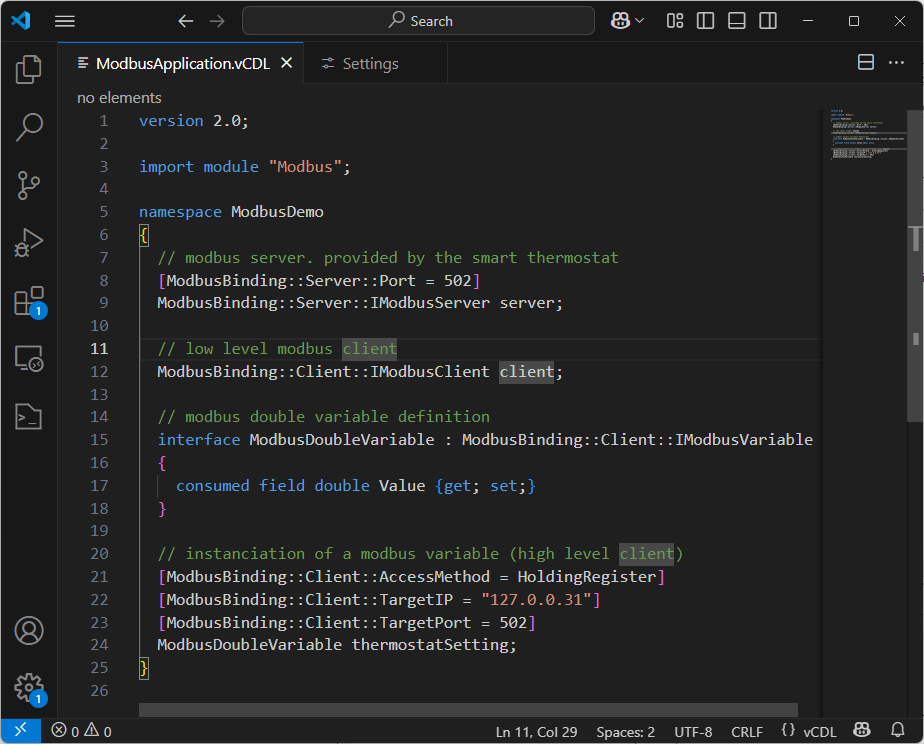Go back with the left arrow
Viewport: 924px width, 744px height.
(186, 21)
